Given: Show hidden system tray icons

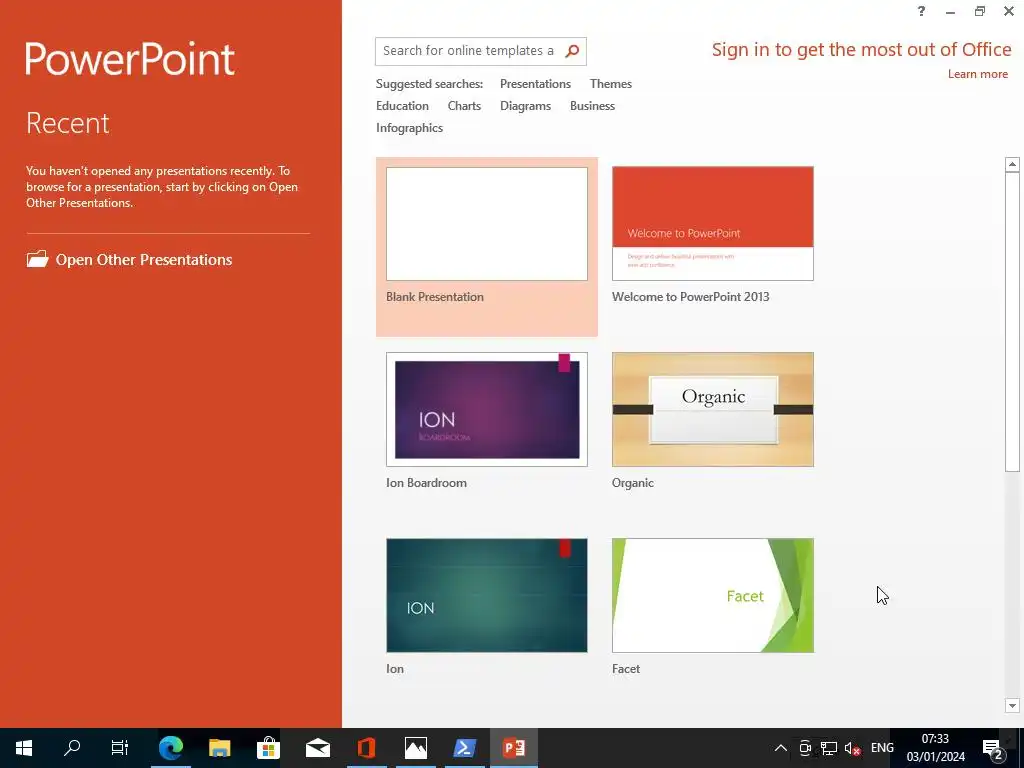Looking at the screenshot, I should pyautogui.click(x=780, y=748).
